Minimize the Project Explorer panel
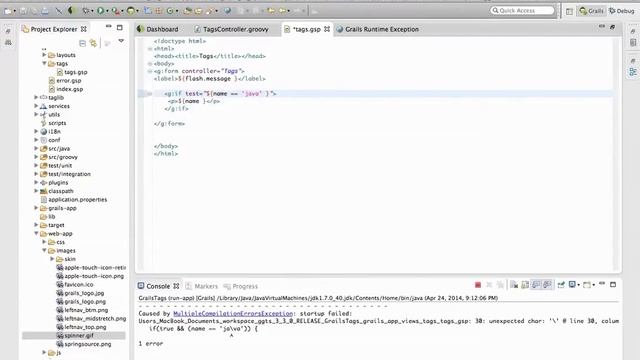 (x=109, y=27)
